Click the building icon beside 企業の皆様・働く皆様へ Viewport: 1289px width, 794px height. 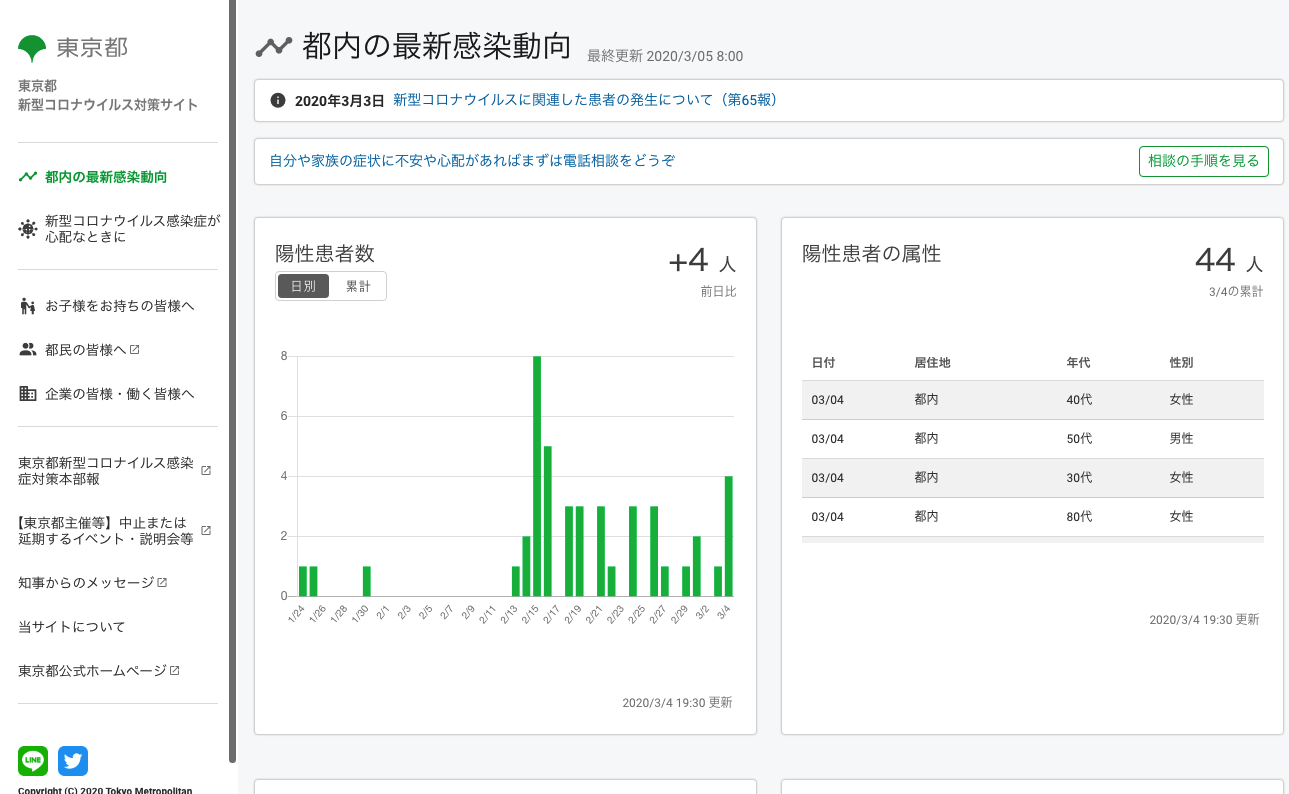28,394
